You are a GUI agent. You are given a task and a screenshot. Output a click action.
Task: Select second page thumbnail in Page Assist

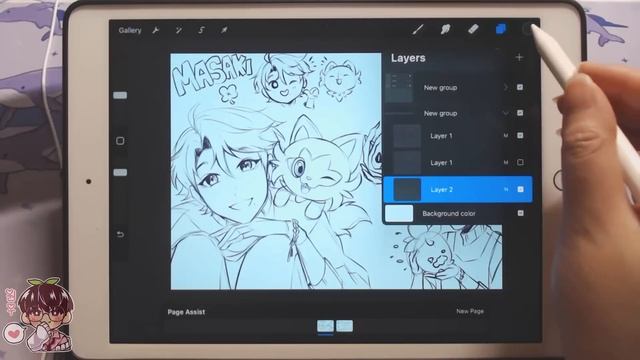point(344,326)
